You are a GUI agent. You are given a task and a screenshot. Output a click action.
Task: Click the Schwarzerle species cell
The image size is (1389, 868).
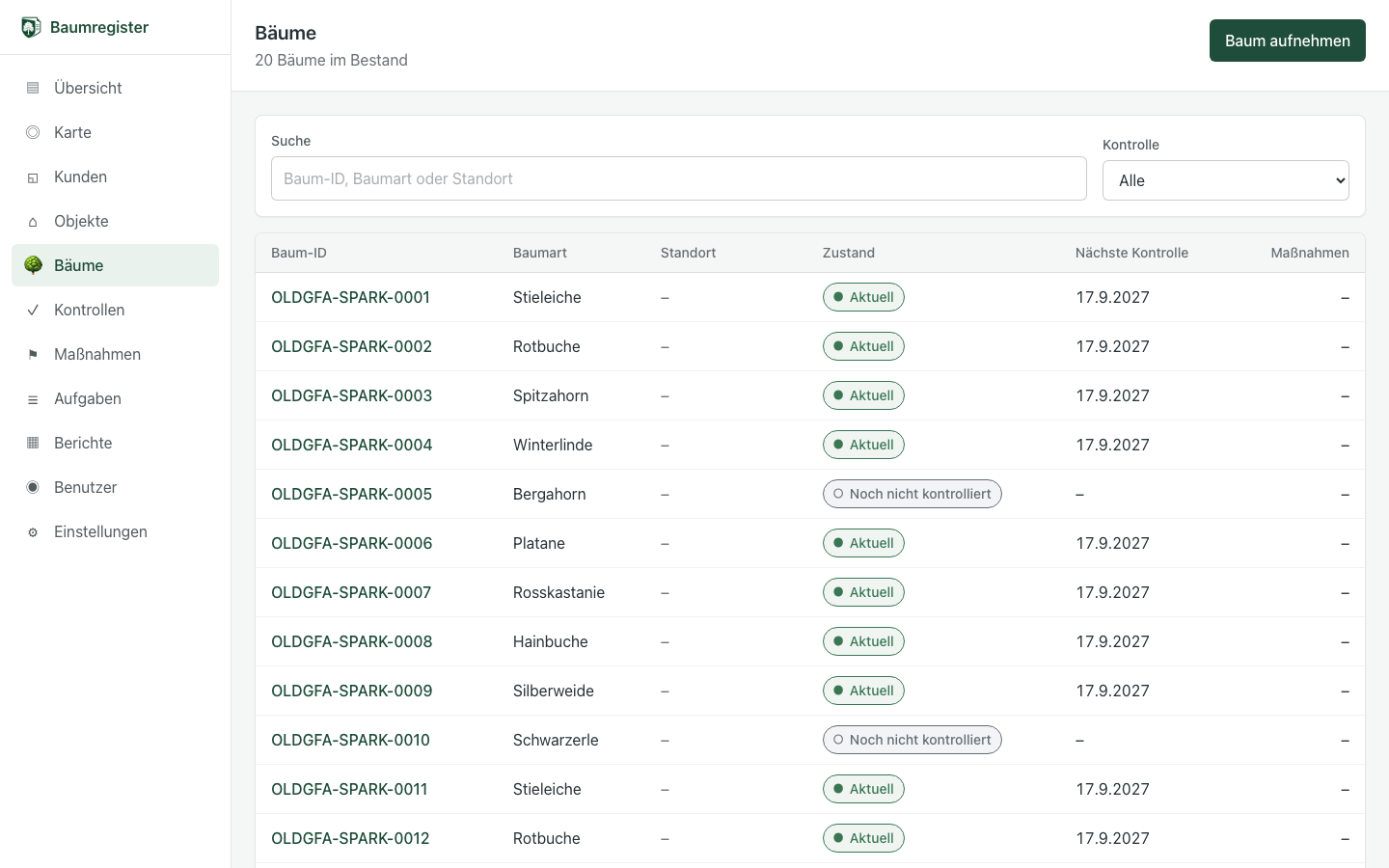556,740
